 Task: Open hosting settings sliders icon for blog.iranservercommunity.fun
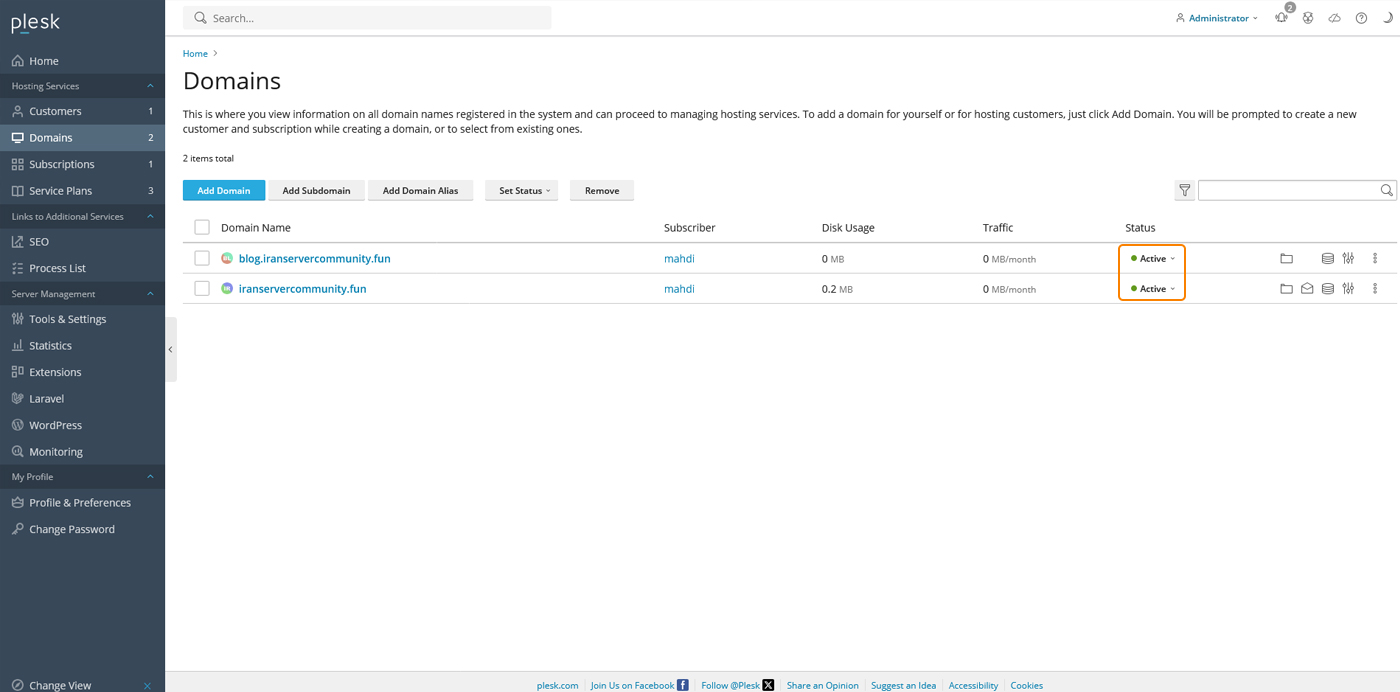pos(1348,259)
